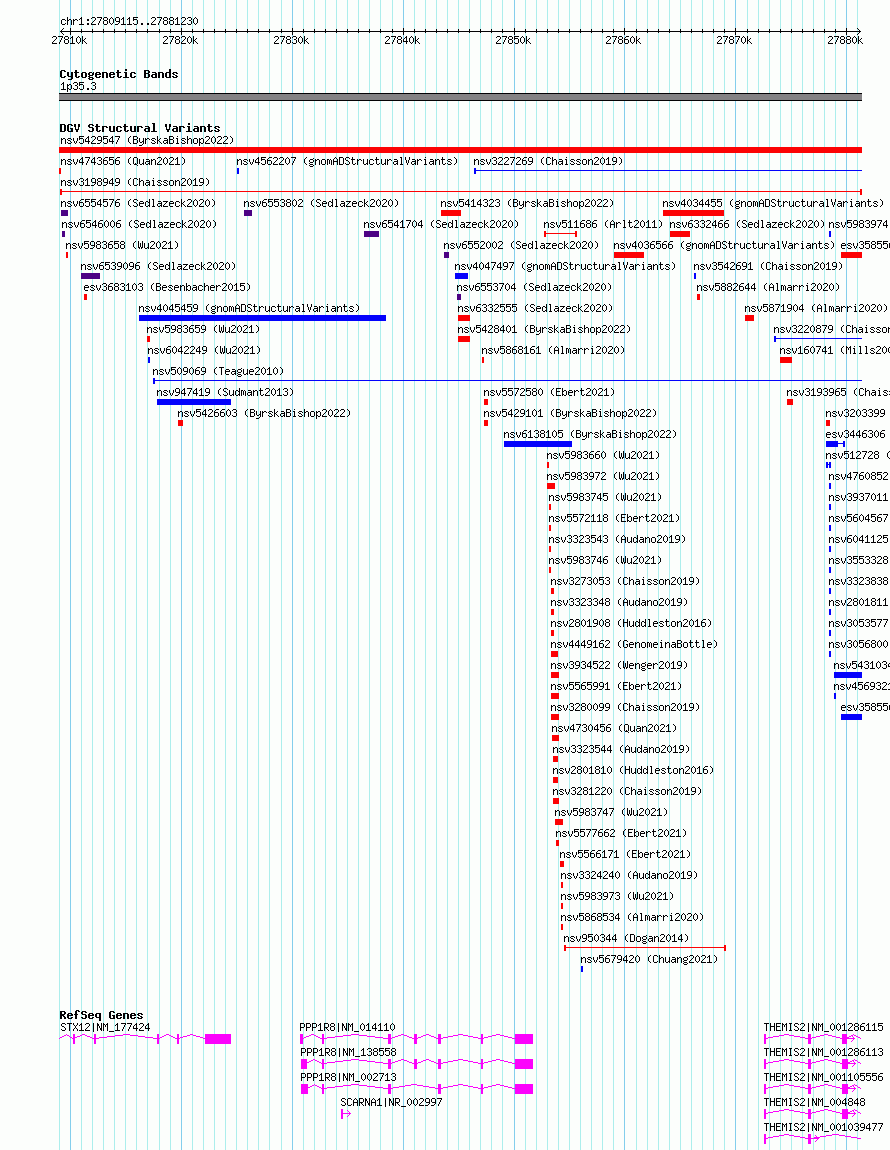Select nsv4562207 (gnomADStructuralVariants) label
This screenshot has width=890, height=1150.
347,161
